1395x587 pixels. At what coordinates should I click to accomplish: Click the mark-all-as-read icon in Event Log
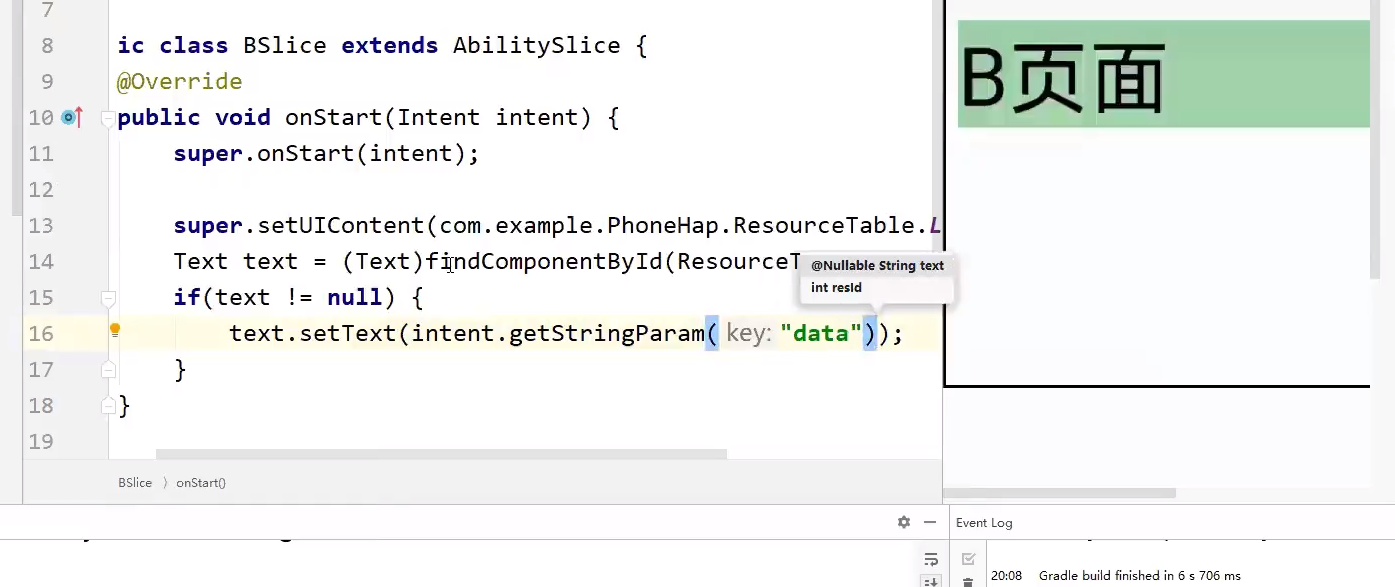(x=968, y=560)
